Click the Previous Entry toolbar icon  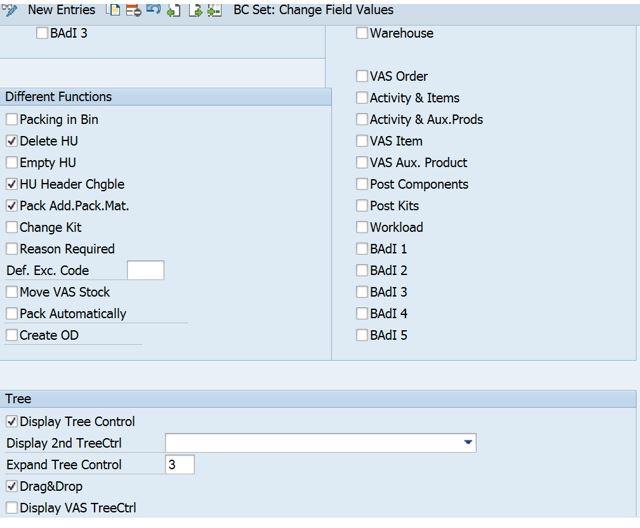(174, 10)
